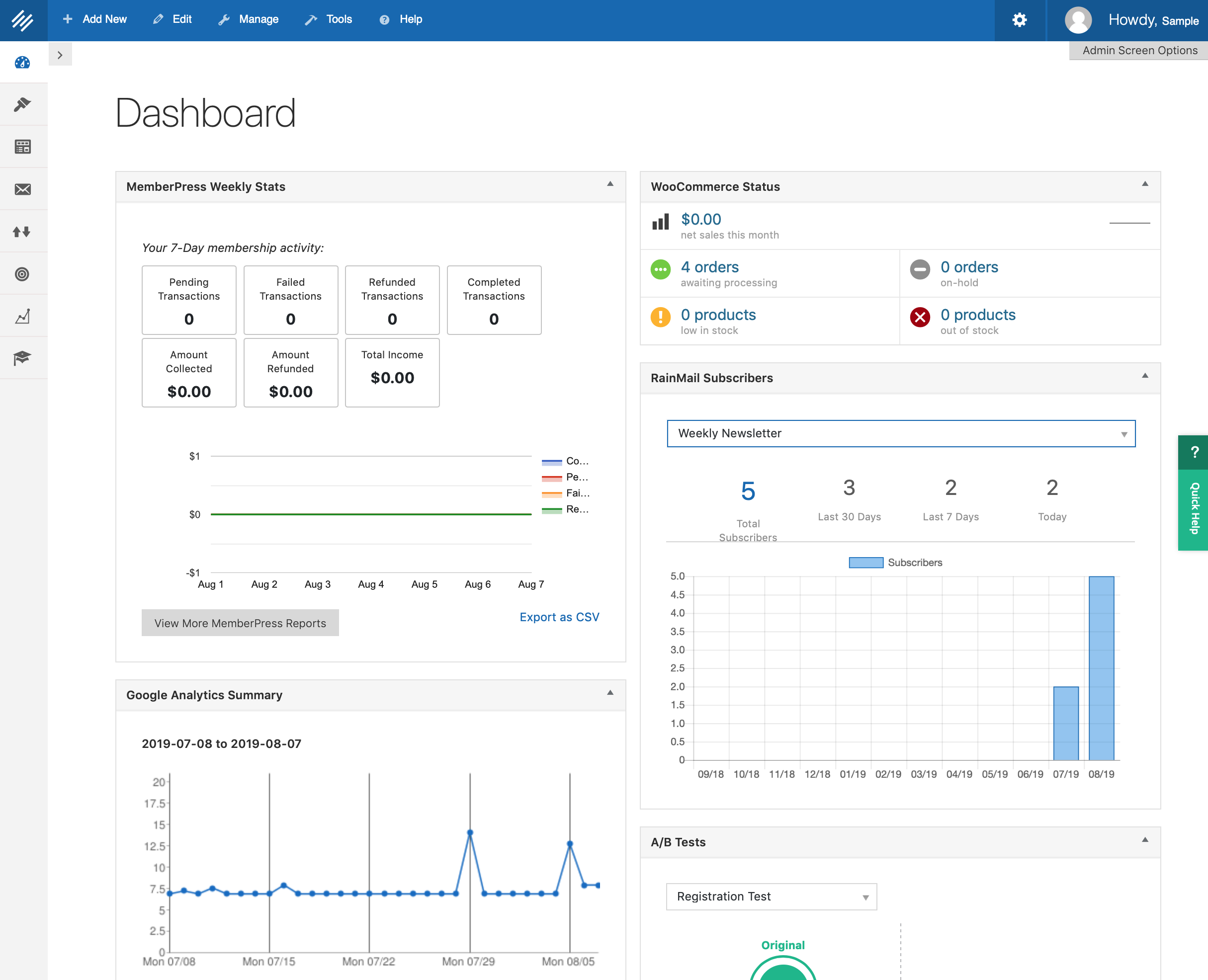Open the Rainmaker logo home icon
1208x980 pixels.
[x=22, y=20]
